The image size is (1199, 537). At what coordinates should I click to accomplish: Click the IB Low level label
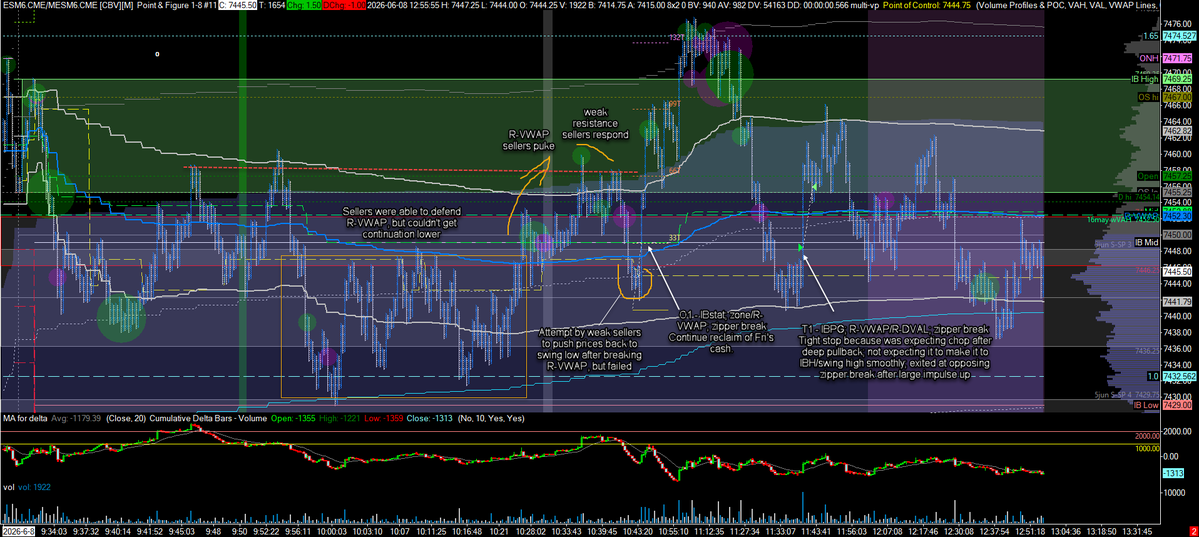[x=1147, y=405]
